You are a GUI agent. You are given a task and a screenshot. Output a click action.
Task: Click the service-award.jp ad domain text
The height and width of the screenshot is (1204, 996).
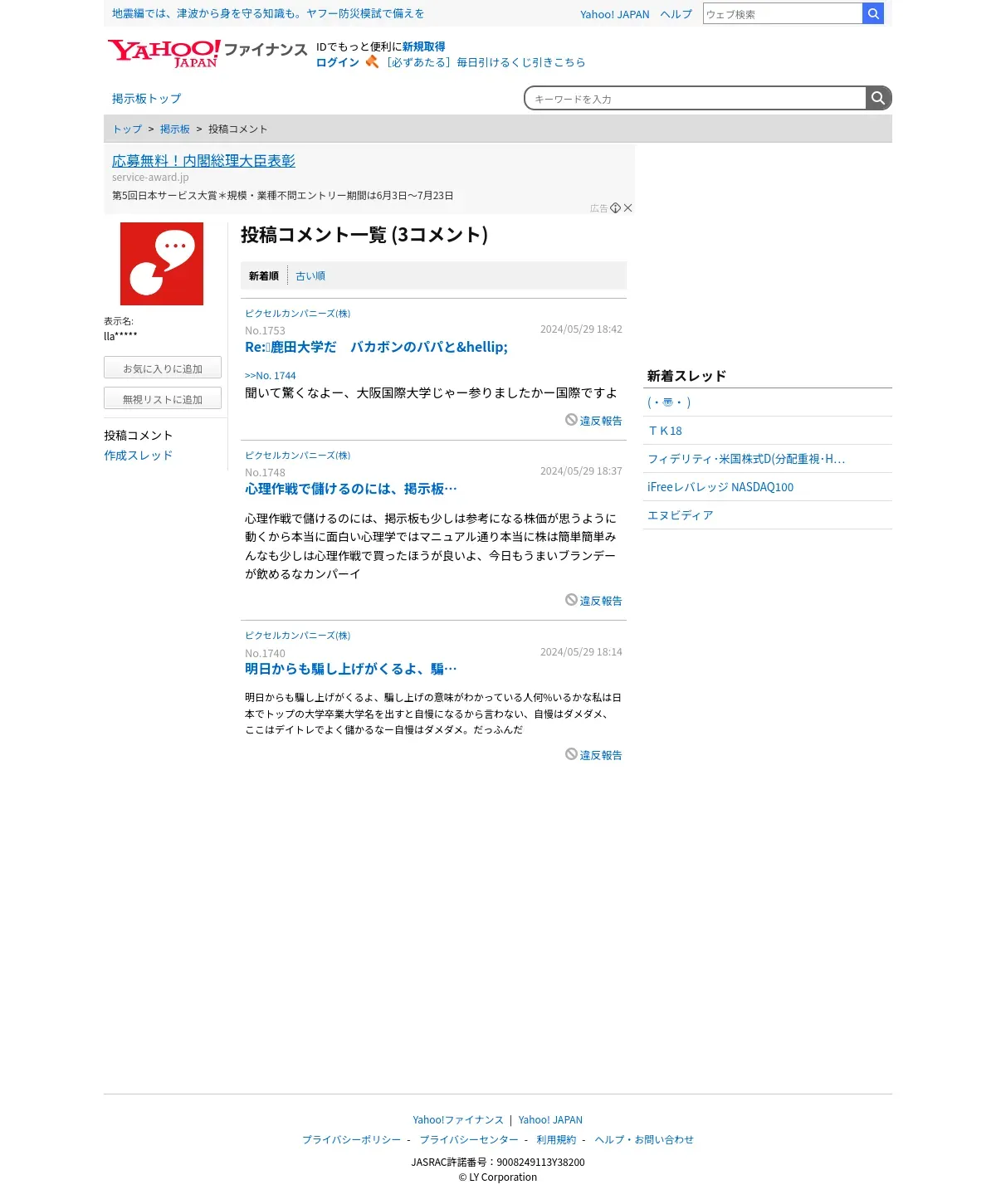pos(150,178)
